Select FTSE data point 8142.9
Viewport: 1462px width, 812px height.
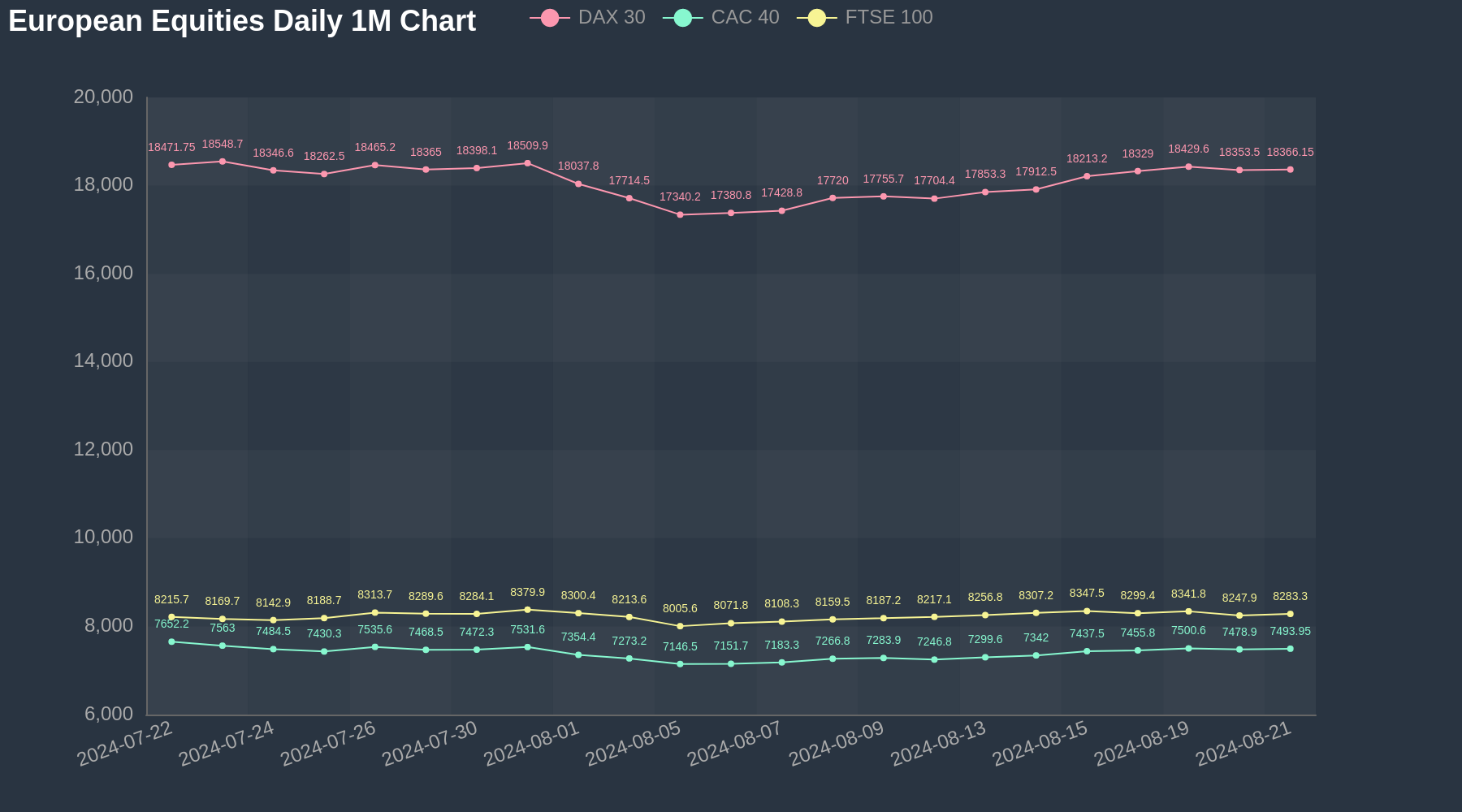point(273,620)
